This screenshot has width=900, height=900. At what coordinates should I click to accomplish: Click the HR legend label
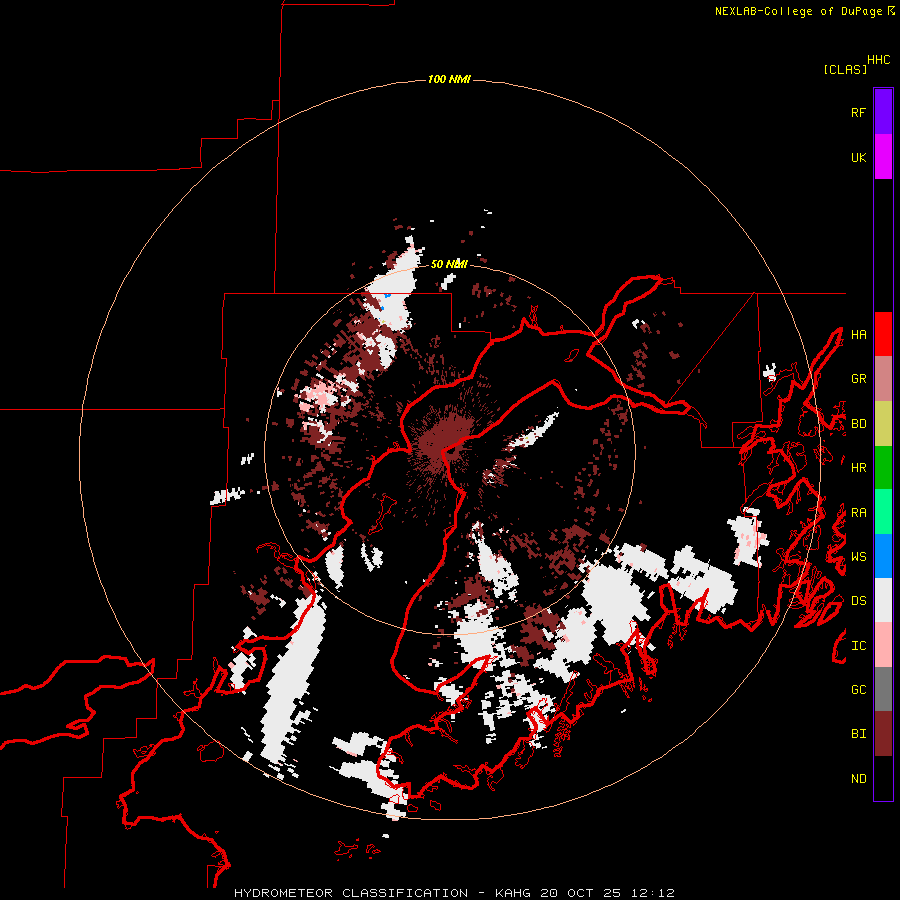pyautogui.click(x=858, y=468)
